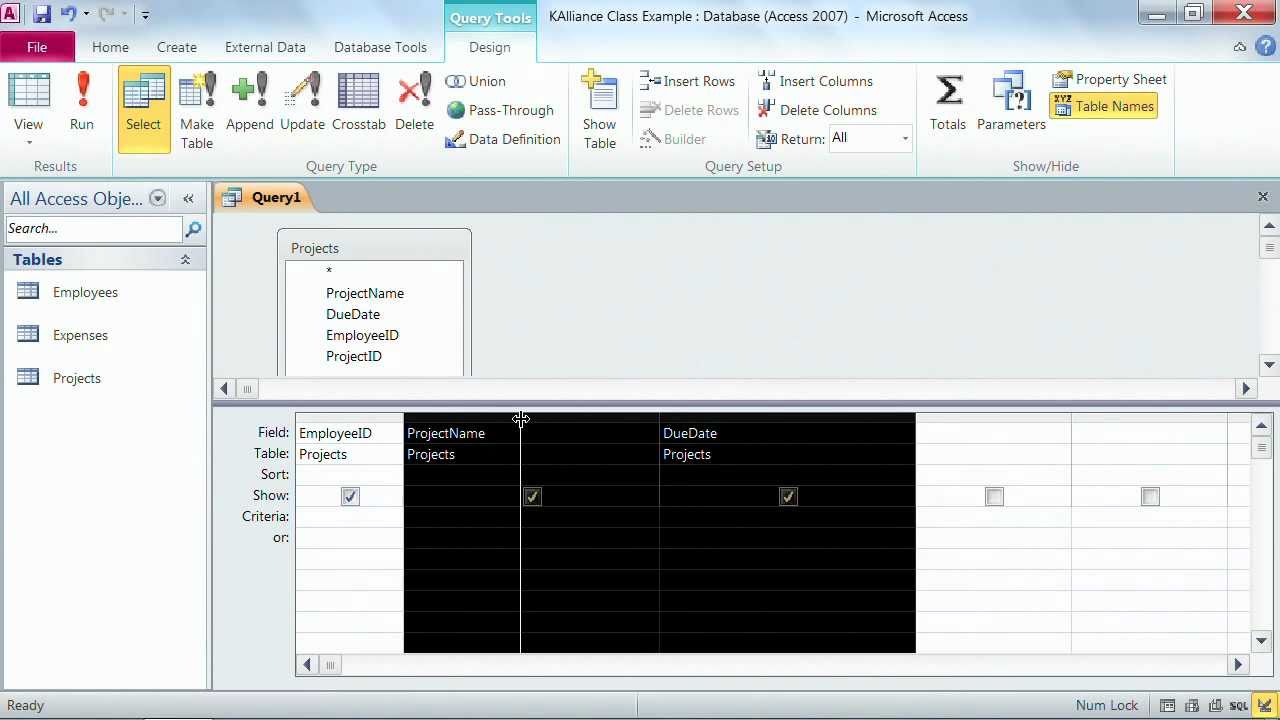
Task: Click the EmployeeID Field cell in grid
Action: [349, 433]
